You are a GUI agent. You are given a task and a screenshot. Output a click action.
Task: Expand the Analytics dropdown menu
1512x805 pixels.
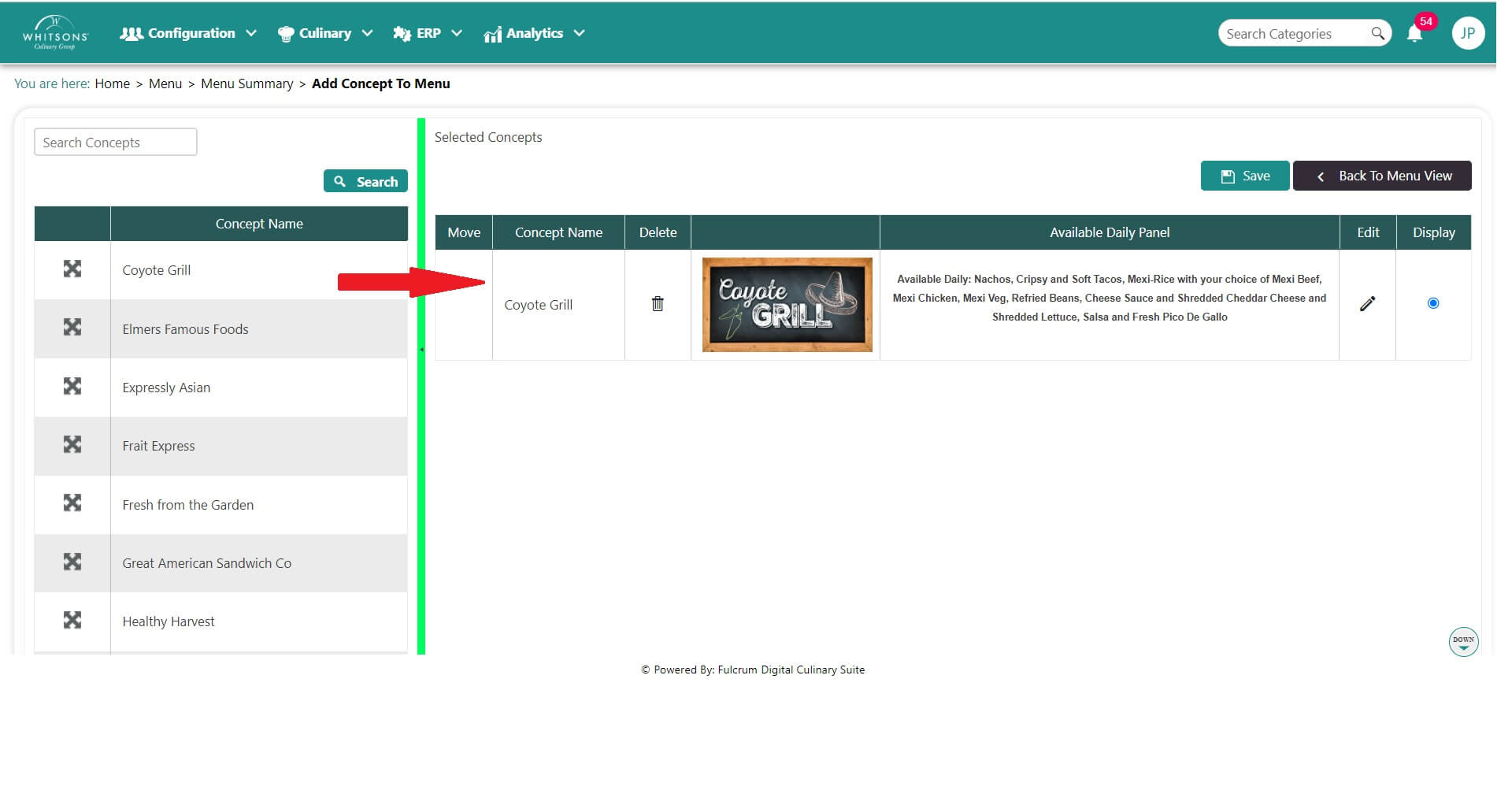(534, 33)
